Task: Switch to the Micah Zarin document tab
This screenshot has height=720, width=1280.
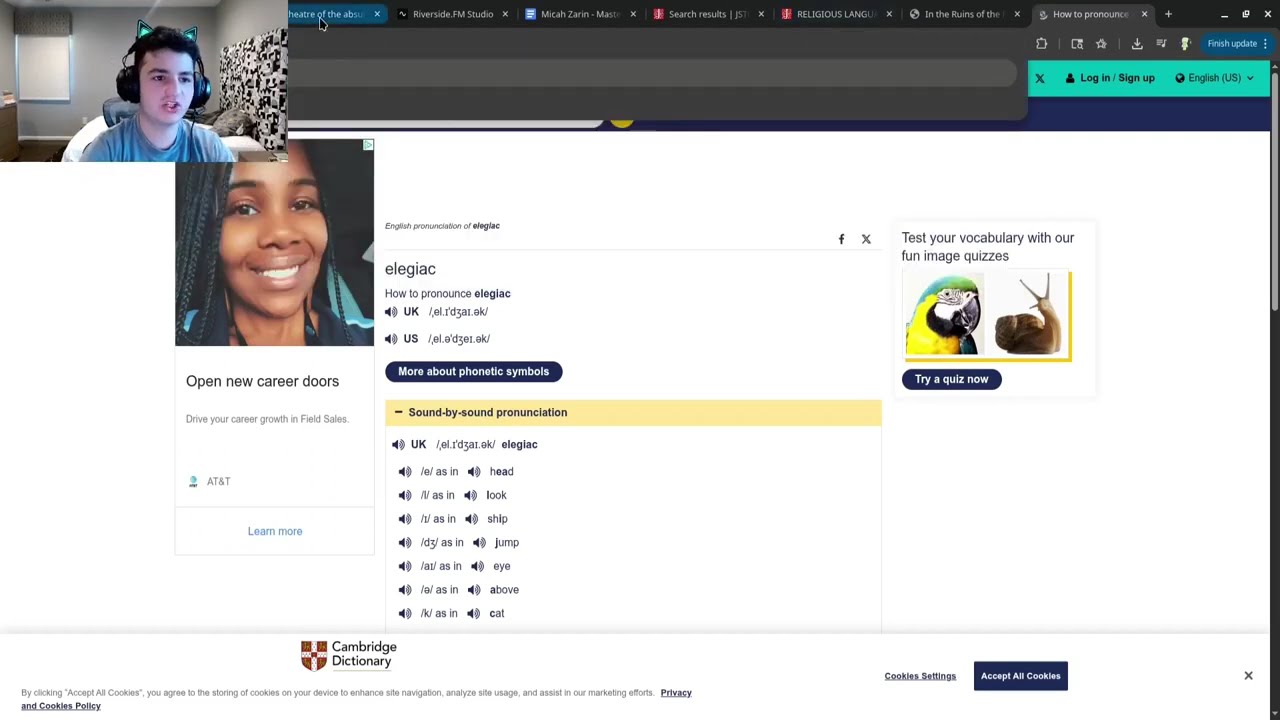Action: tap(580, 14)
